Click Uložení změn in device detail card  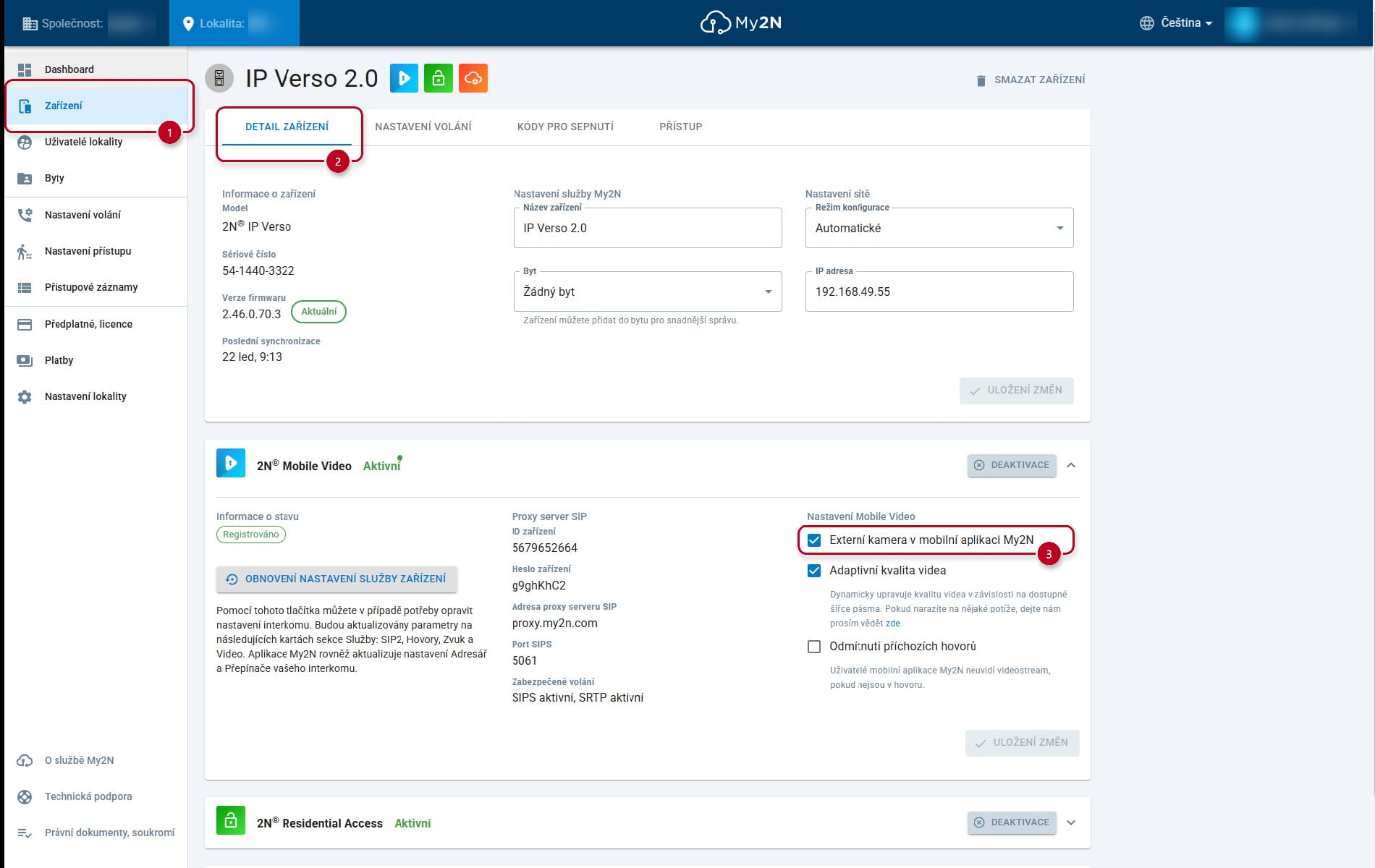point(1017,391)
